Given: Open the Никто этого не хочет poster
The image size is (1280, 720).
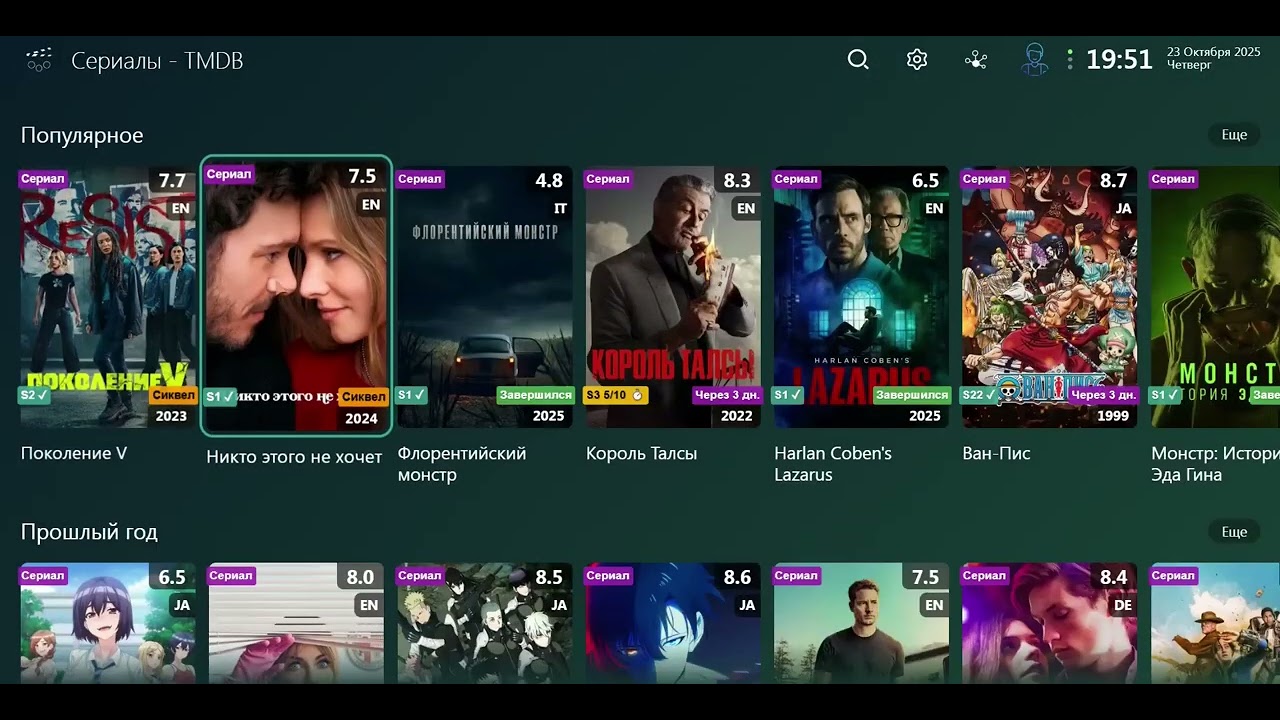Looking at the screenshot, I should (x=296, y=296).
